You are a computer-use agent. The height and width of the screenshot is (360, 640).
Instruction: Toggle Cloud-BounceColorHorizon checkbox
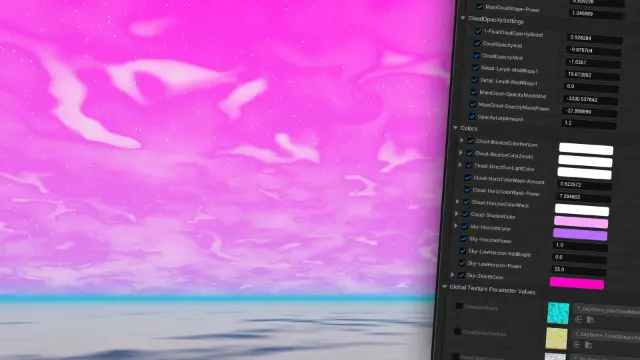470,141
